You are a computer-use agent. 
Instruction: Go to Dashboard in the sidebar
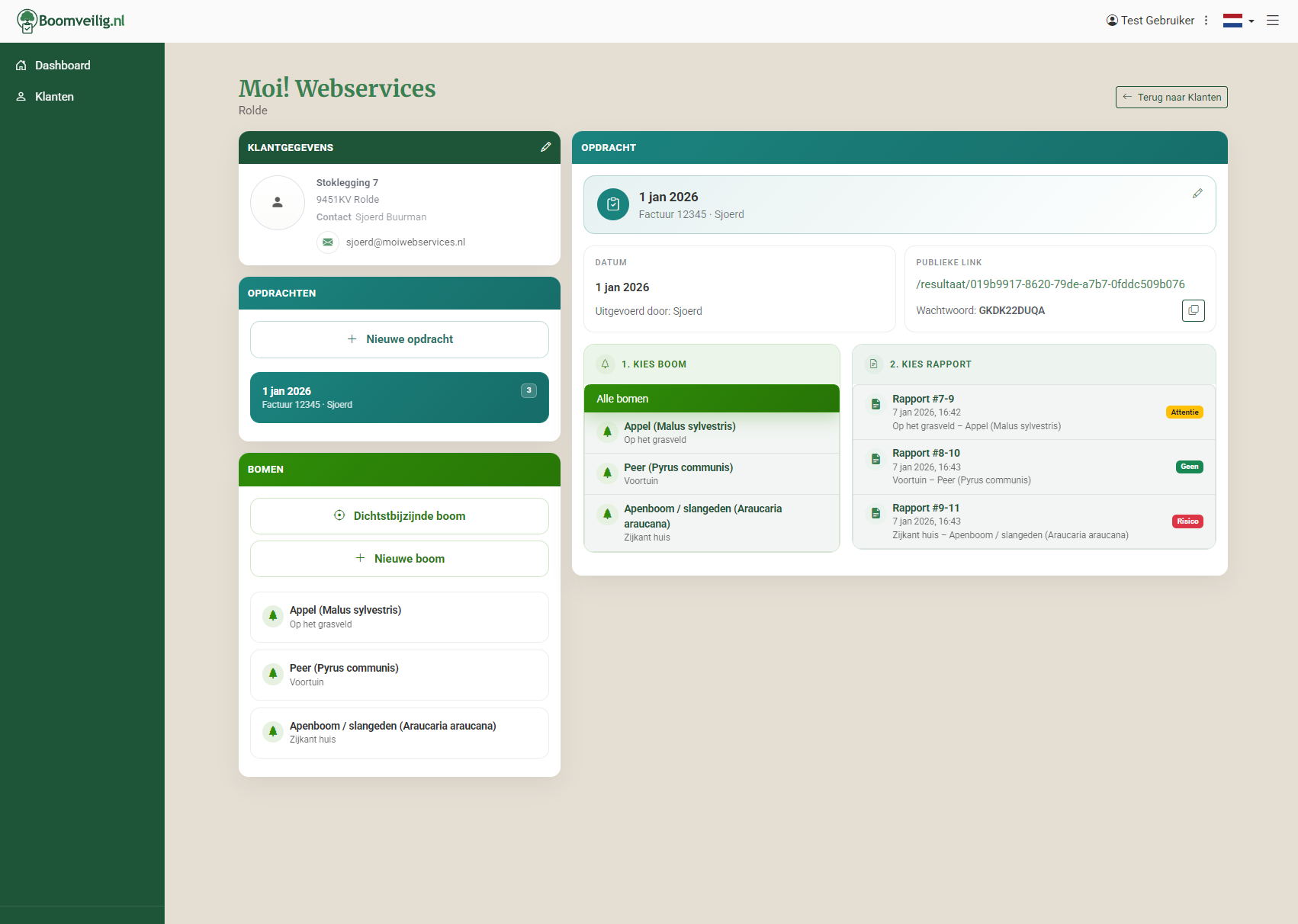pyautogui.click(x=63, y=66)
